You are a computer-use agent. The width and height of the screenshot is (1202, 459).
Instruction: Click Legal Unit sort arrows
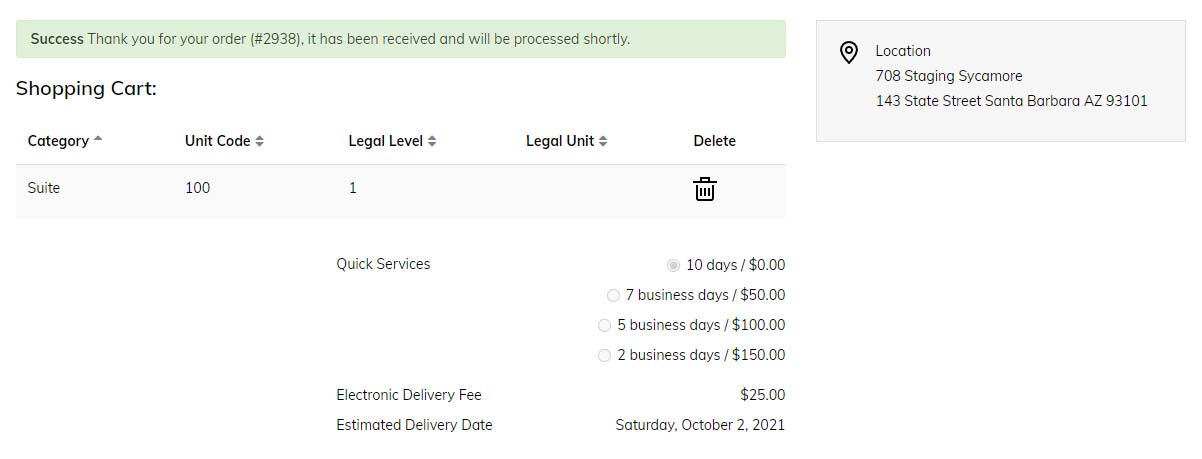point(603,141)
